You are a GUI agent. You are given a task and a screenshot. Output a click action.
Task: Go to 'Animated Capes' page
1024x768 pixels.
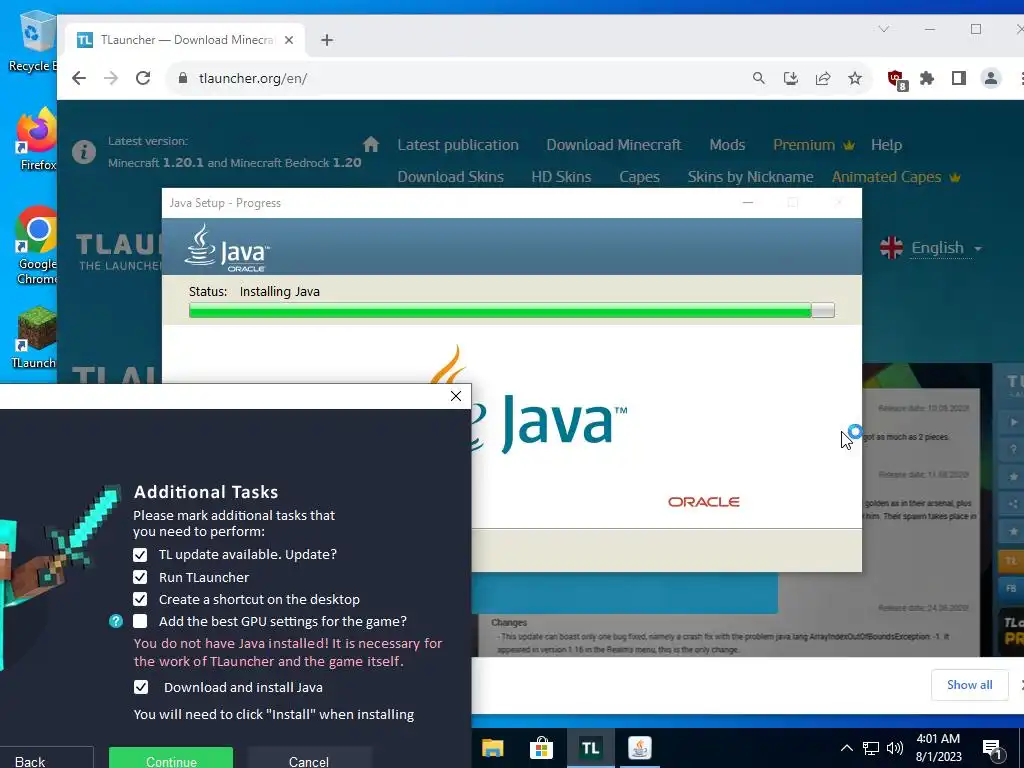[895, 177]
